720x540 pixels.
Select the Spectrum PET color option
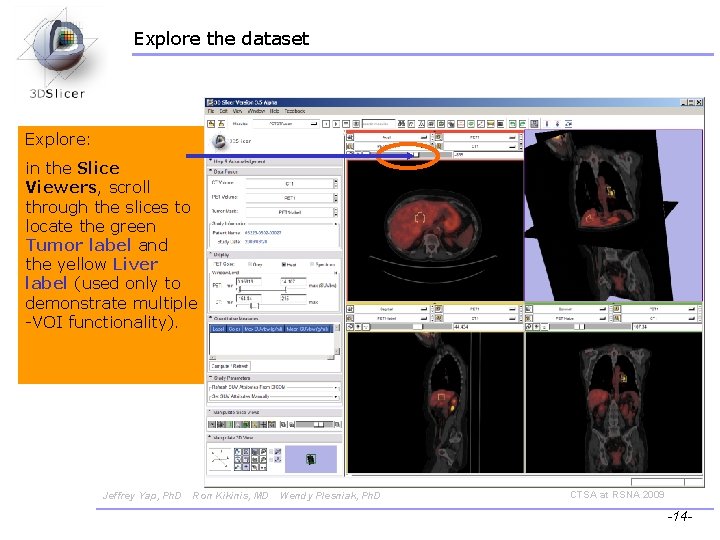(x=323, y=264)
